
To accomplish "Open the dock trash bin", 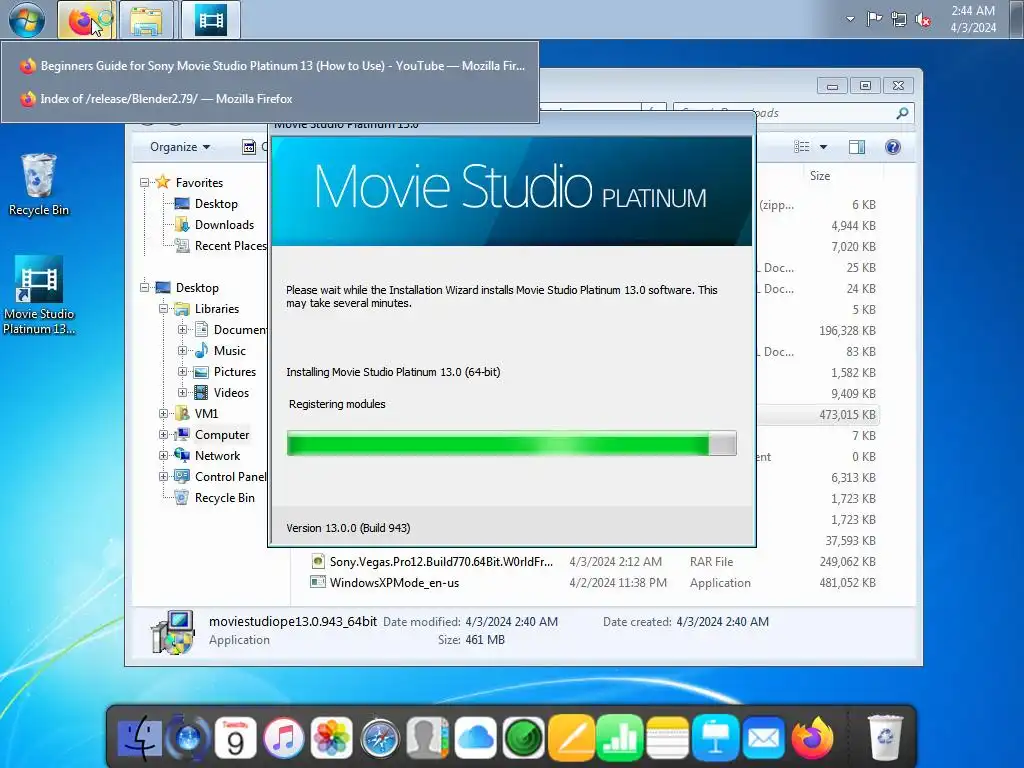I will click(x=886, y=739).
